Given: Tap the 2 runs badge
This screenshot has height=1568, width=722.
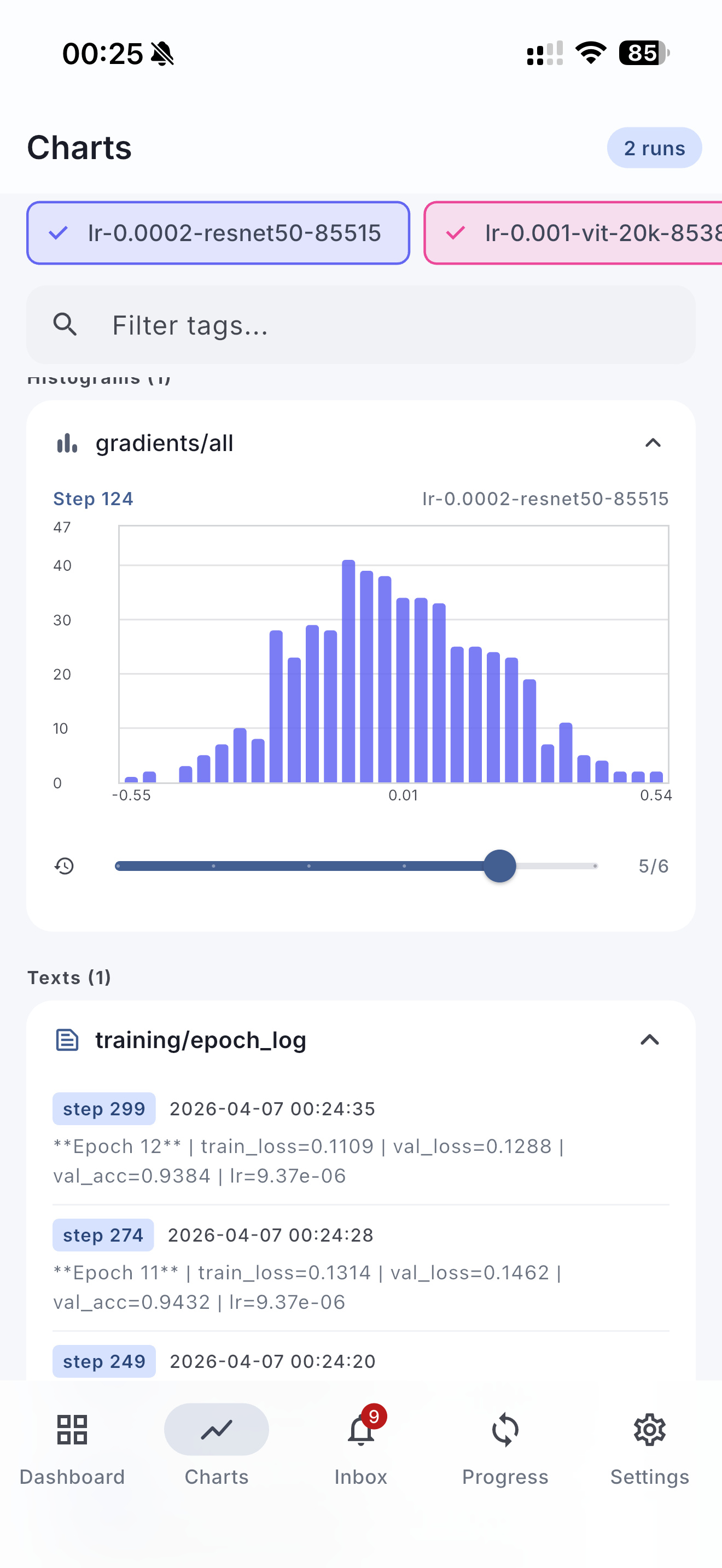Looking at the screenshot, I should pos(654,148).
